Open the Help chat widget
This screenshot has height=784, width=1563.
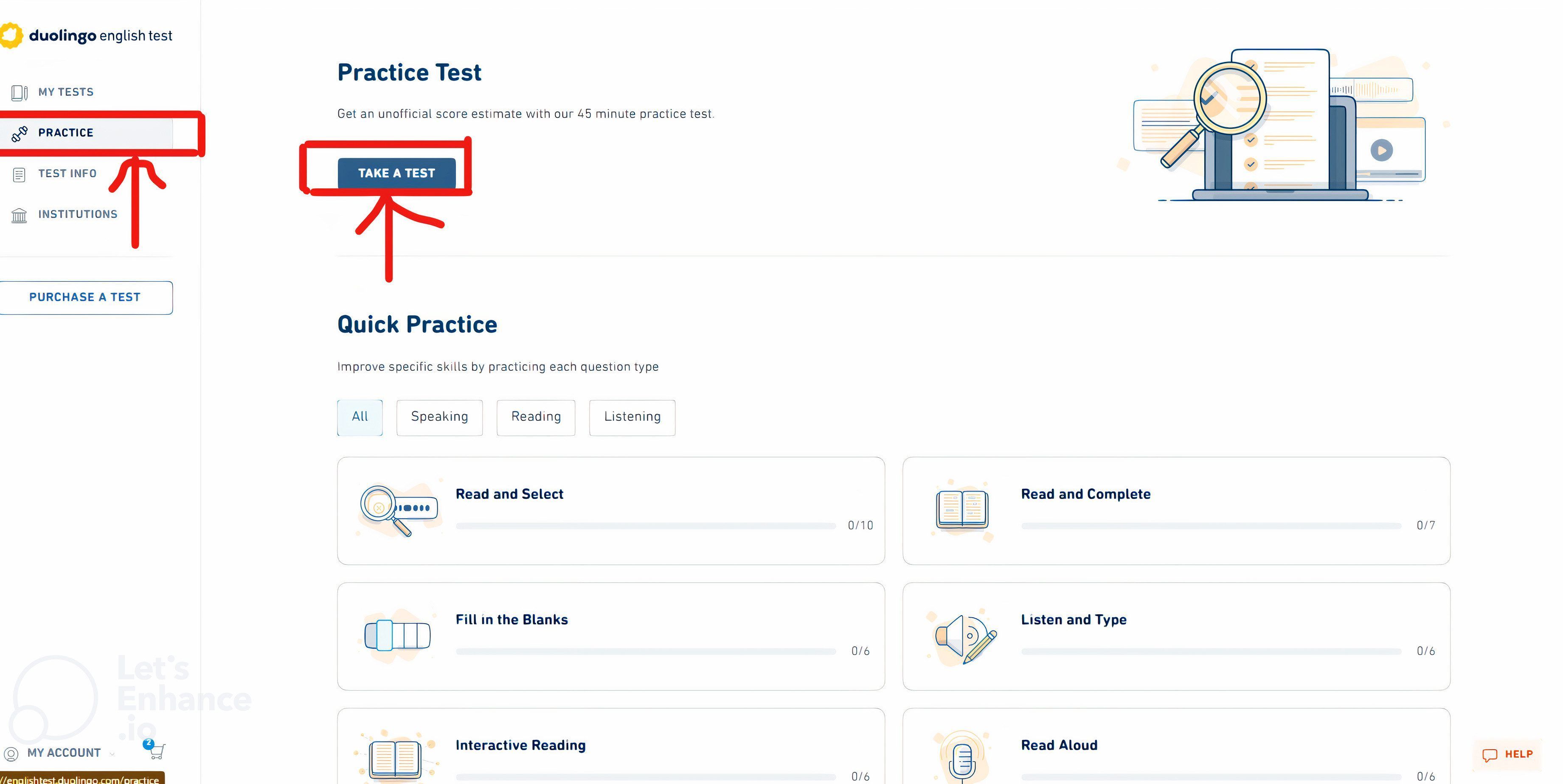pyautogui.click(x=1507, y=754)
